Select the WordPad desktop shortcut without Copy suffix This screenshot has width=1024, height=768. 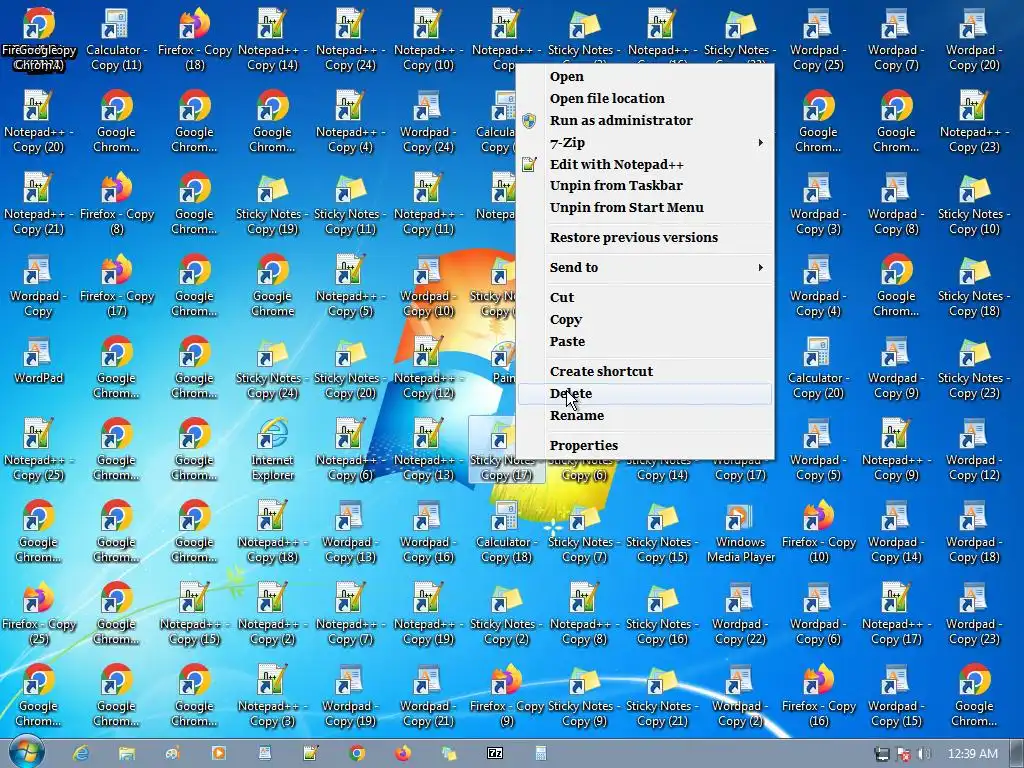38,360
